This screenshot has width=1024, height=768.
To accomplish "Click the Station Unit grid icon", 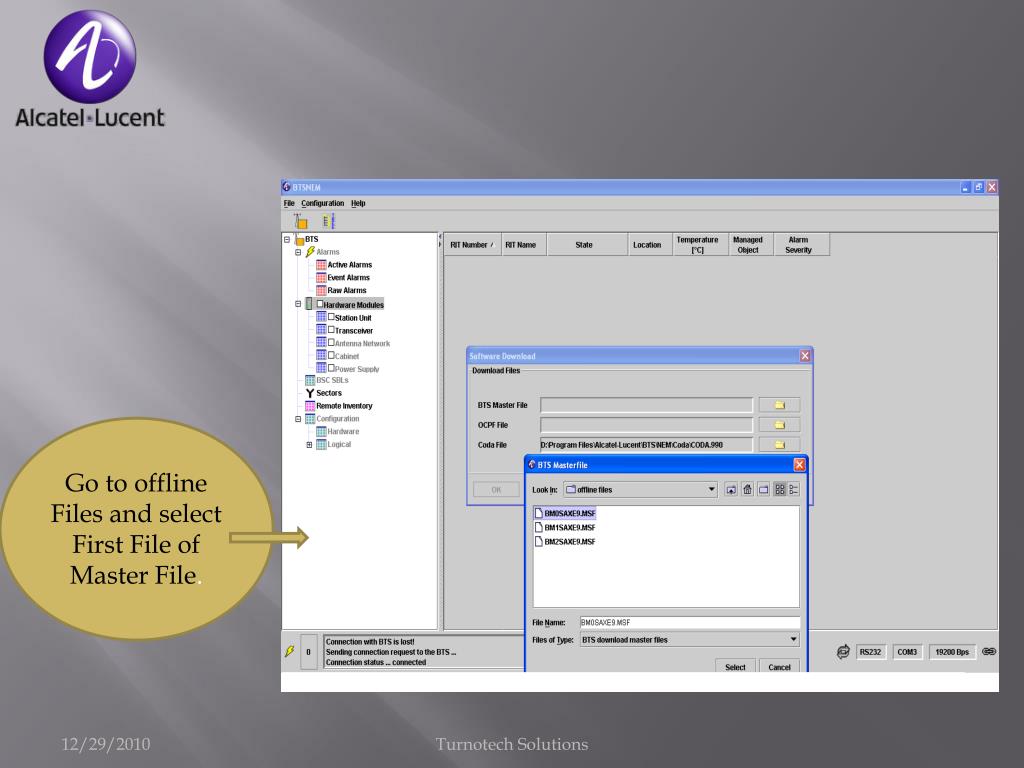I will [x=321, y=317].
